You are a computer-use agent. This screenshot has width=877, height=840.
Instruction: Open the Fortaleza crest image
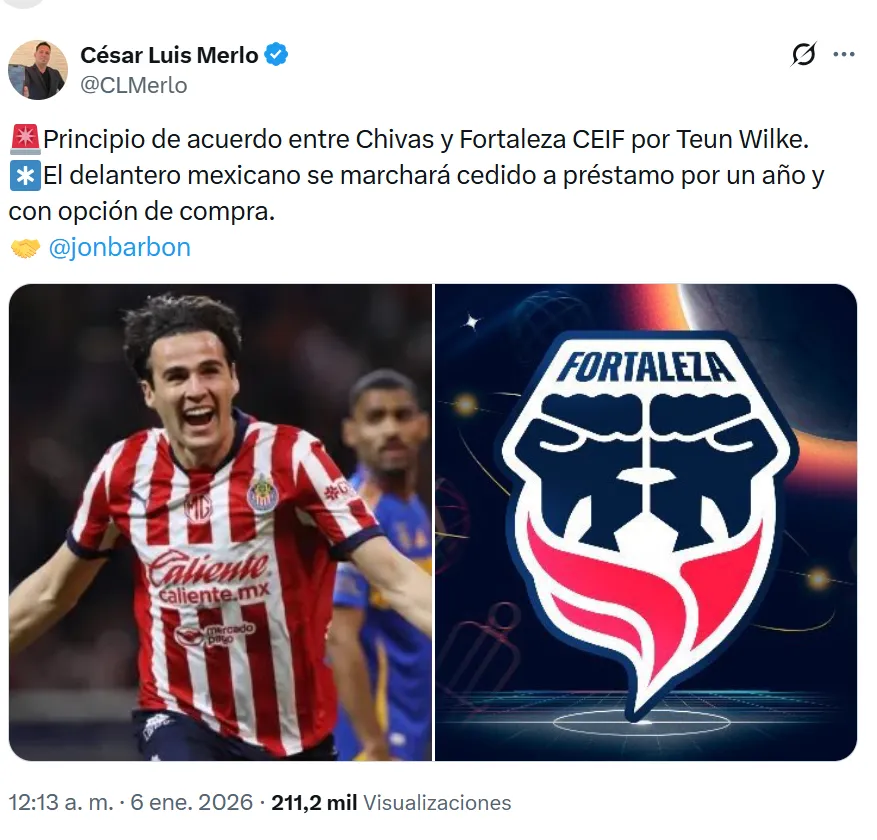click(646, 522)
